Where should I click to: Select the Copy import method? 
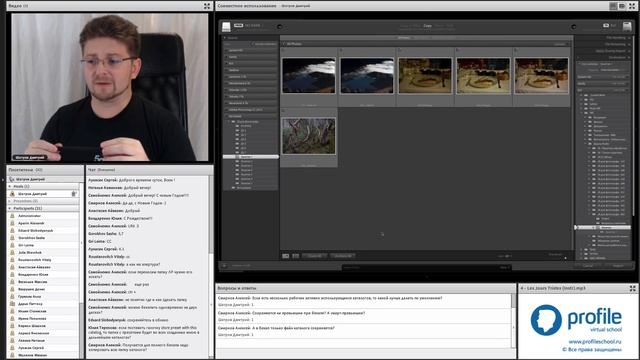pyautogui.click(x=427, y=25)
